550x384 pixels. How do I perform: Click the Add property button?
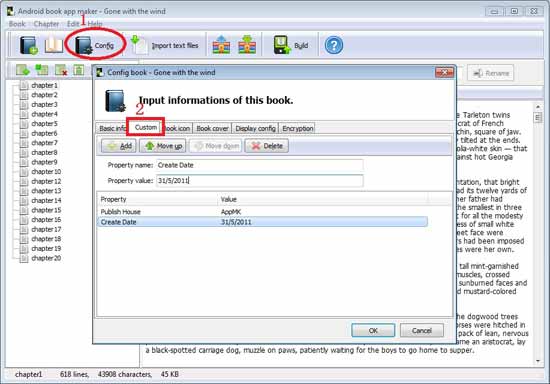pyautogui.click(x=119, y=146)
